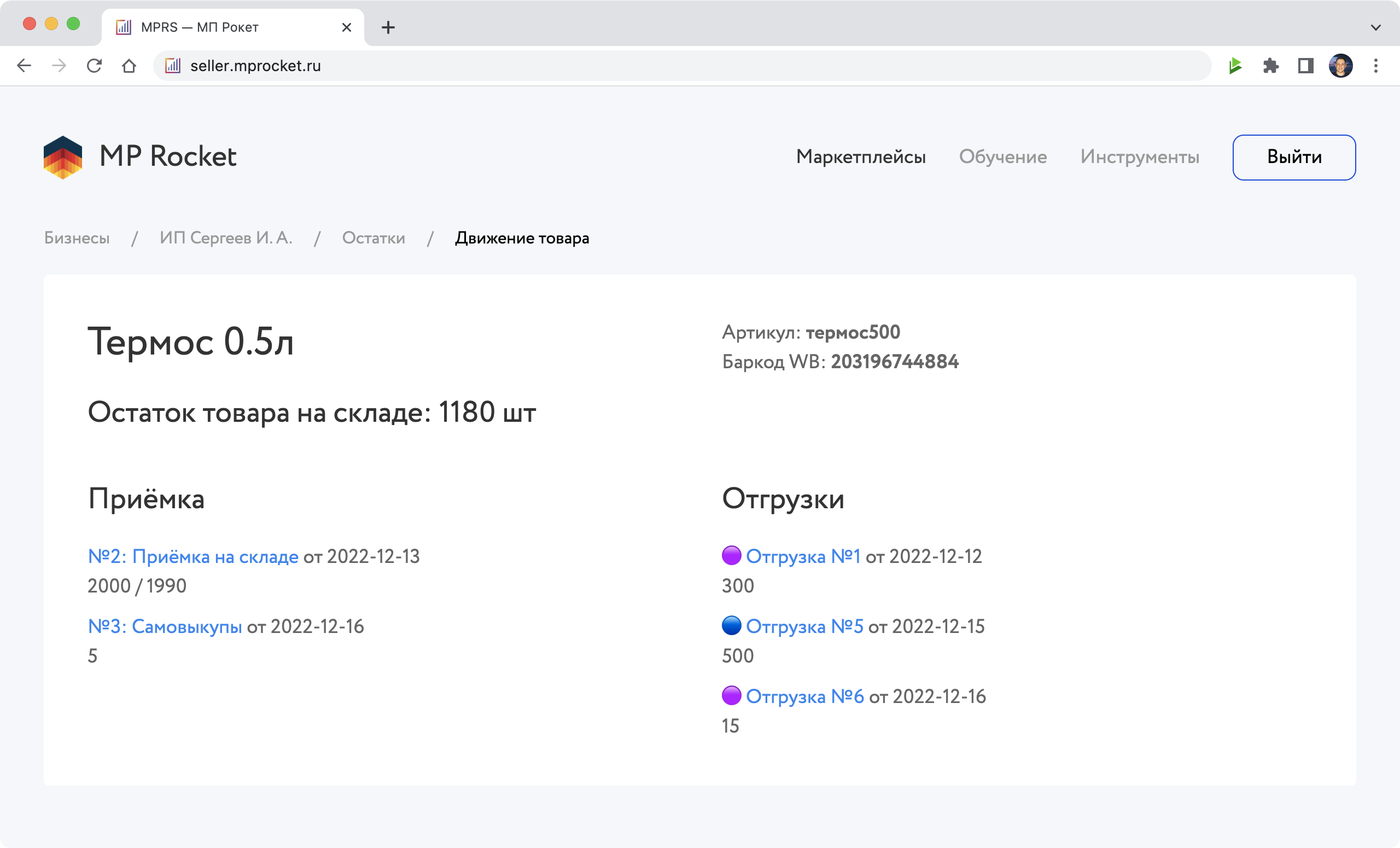1400x848 pixels.
Task: Go to browser home page icon
Action: [129, 66]
